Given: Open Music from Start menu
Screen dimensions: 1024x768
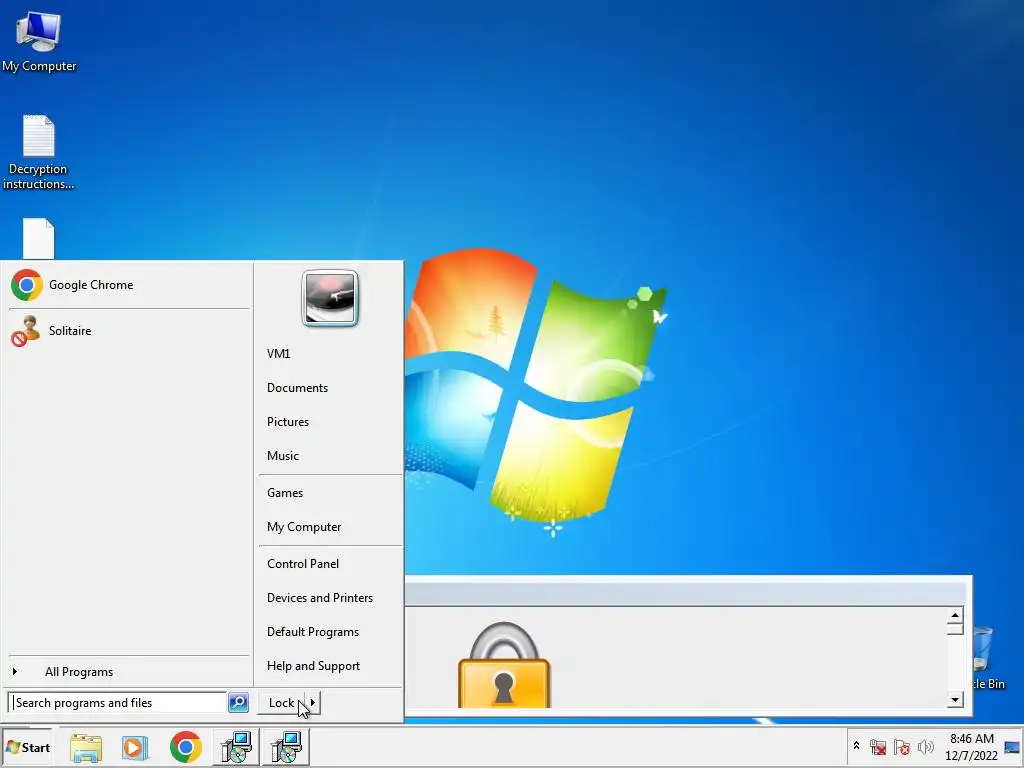Looking at the screenshot, I should pyautogui.click(x=283, y=455).
